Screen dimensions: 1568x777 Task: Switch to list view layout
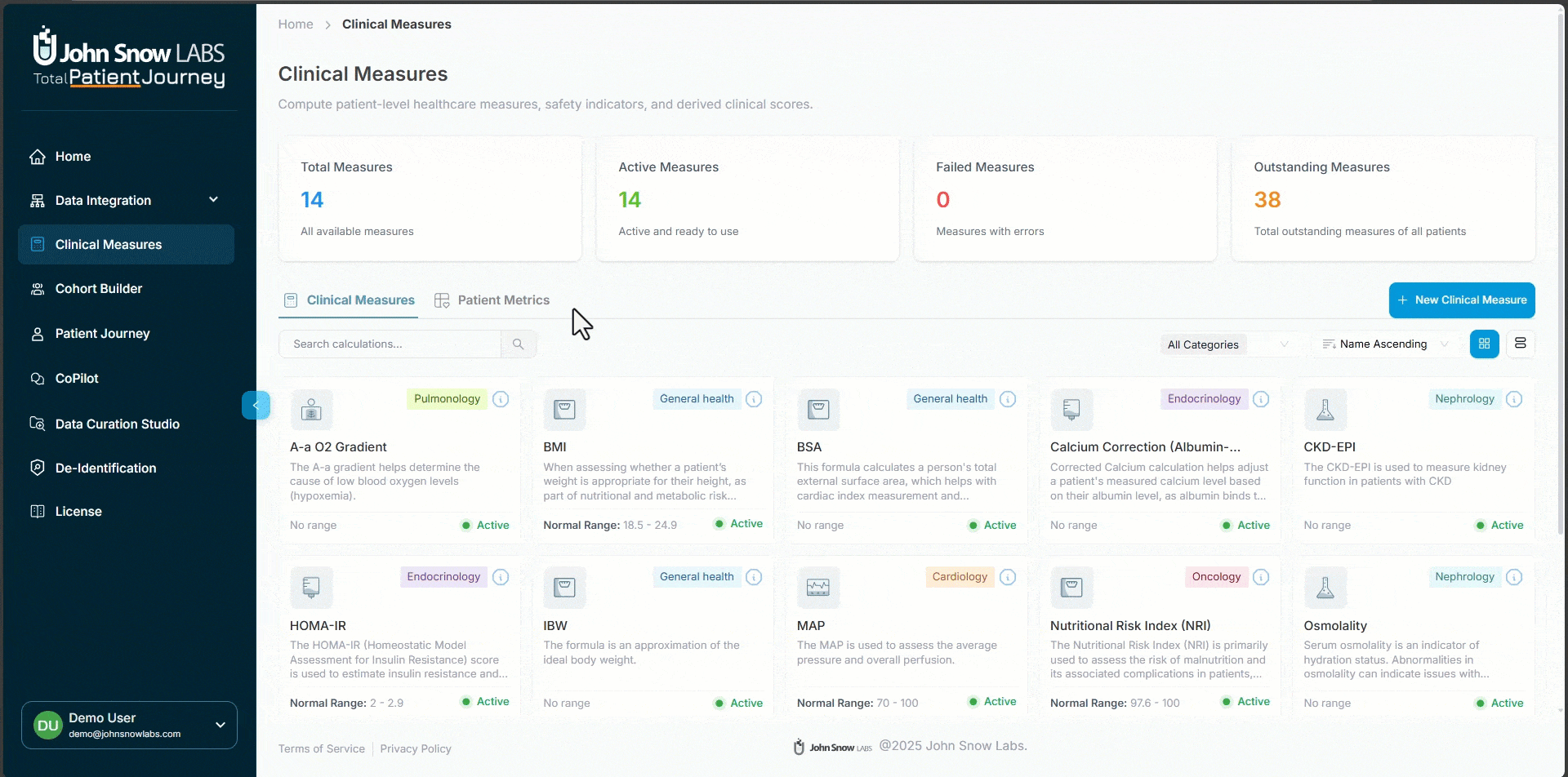coord(1520,344)
